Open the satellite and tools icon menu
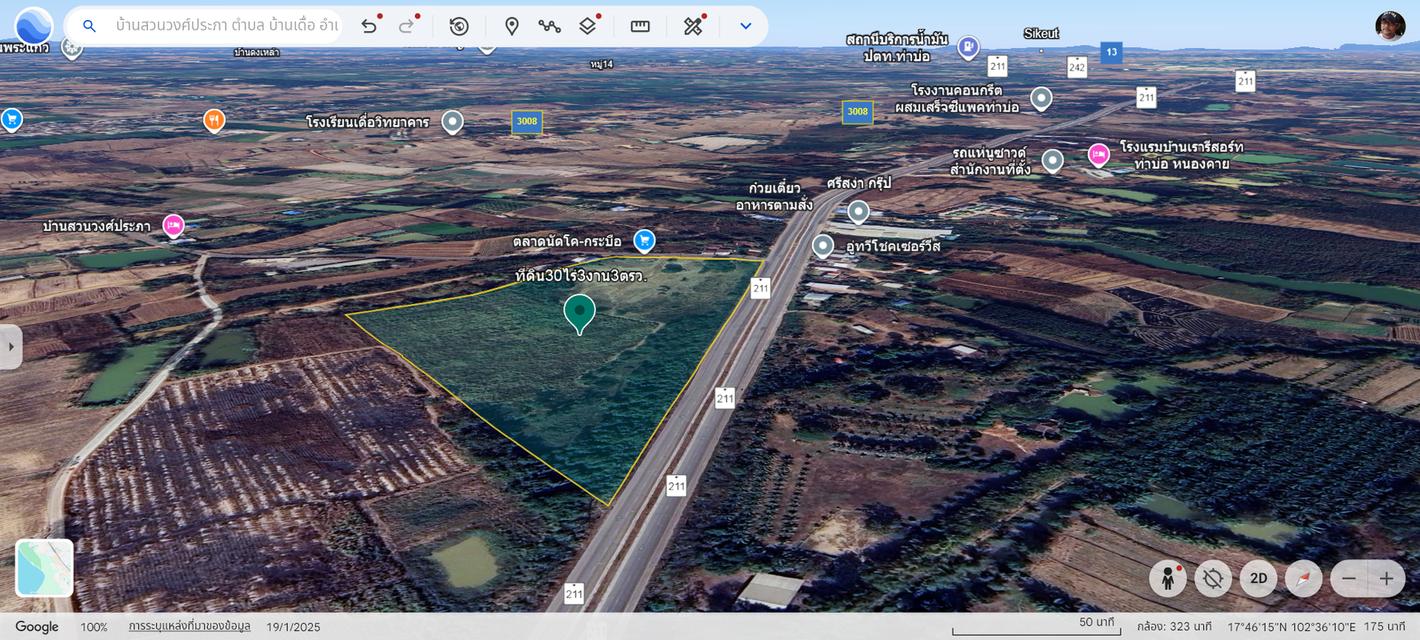The height and width of the screenshot is (640, 1420). click(693, 26)
